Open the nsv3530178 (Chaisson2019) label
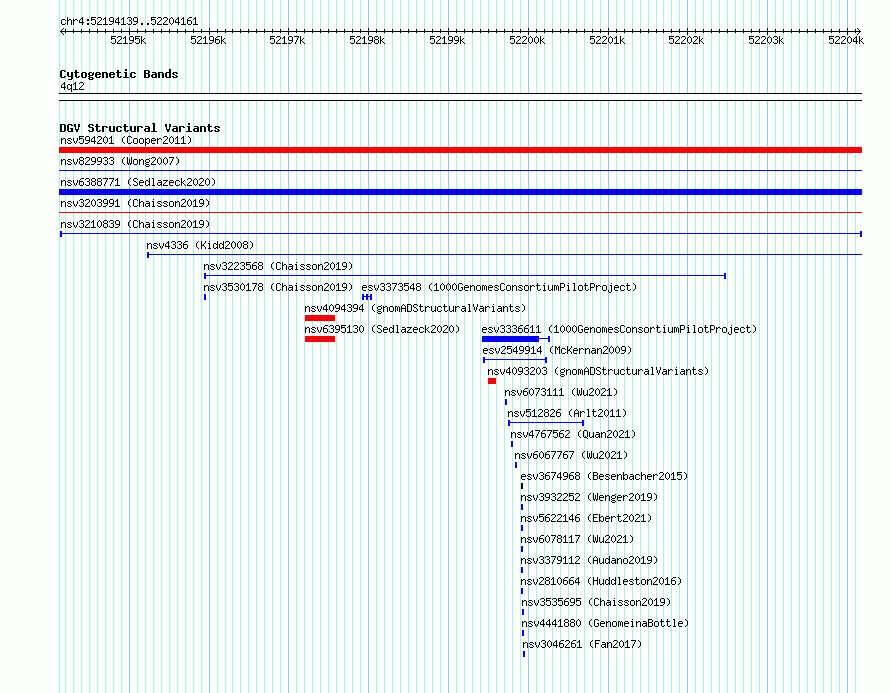 point(278,287)
